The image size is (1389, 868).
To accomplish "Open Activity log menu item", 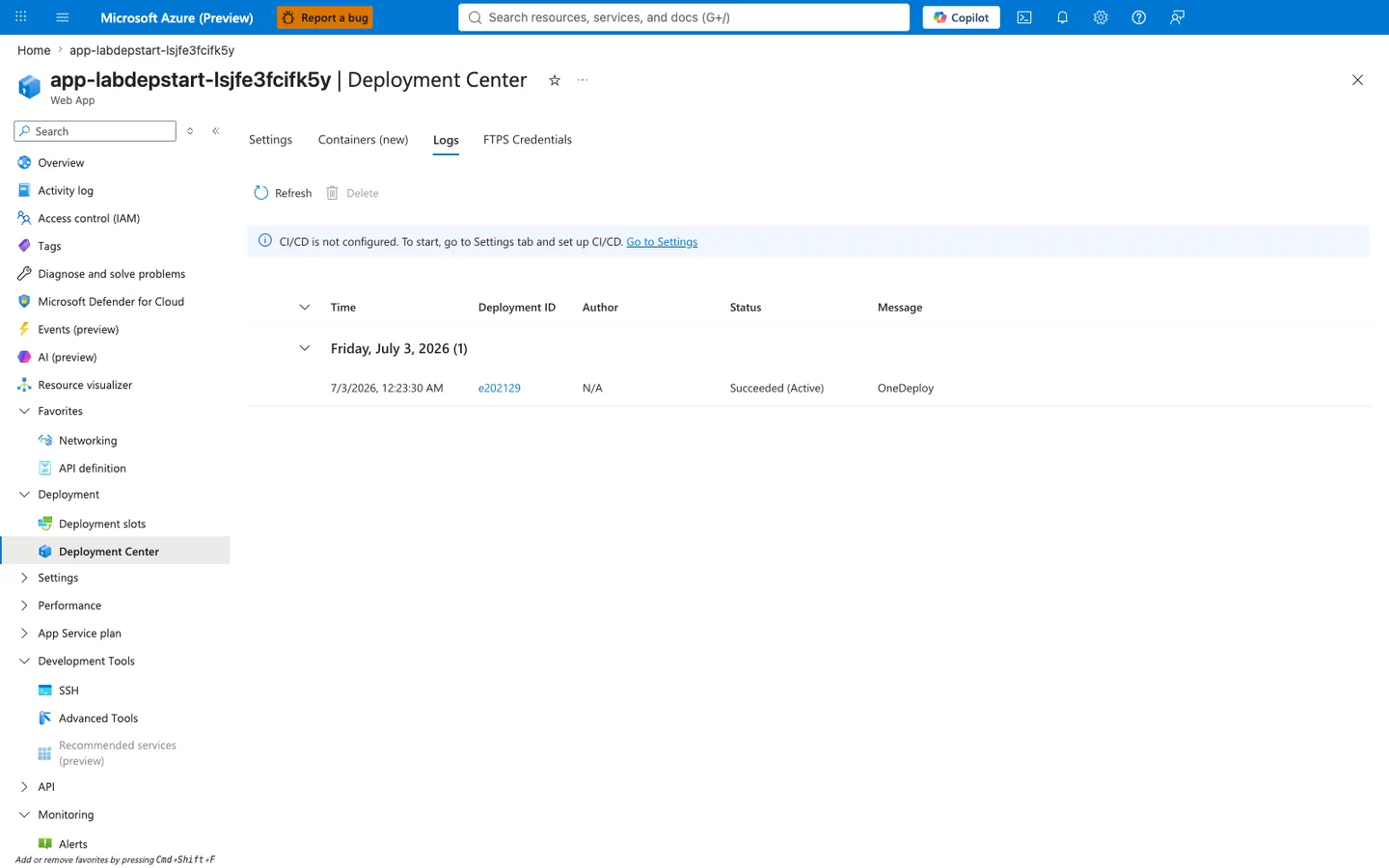I will [66, 191].
